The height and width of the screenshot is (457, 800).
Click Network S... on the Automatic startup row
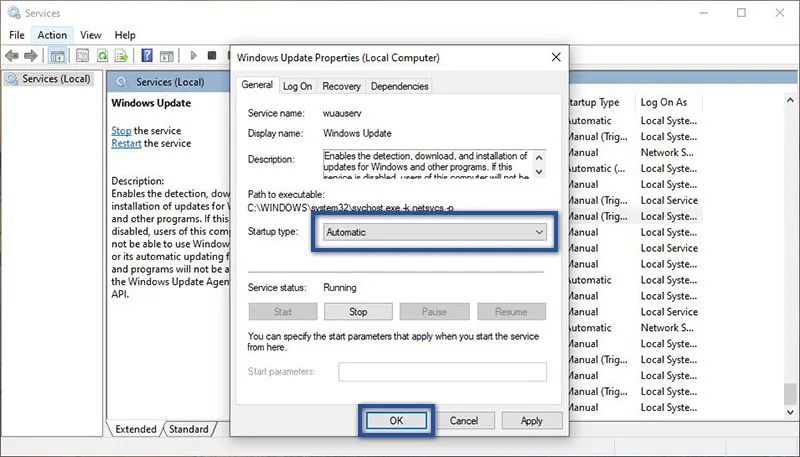click(667, 328)
